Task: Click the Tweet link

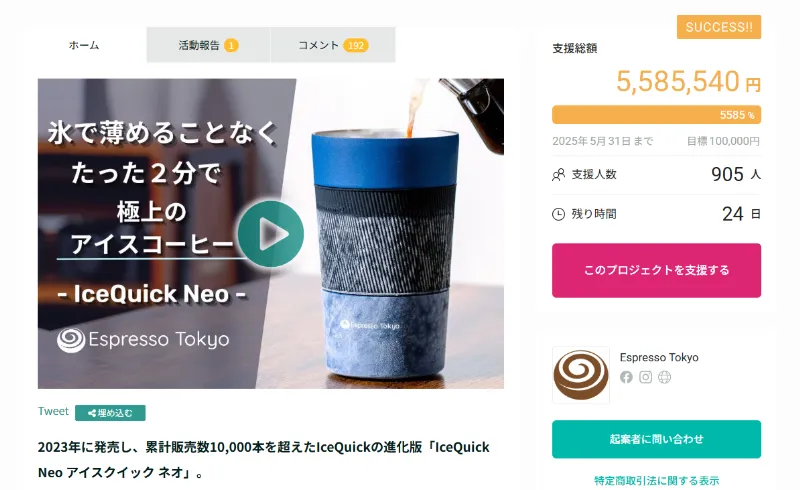Action: [x=53, y=411]
